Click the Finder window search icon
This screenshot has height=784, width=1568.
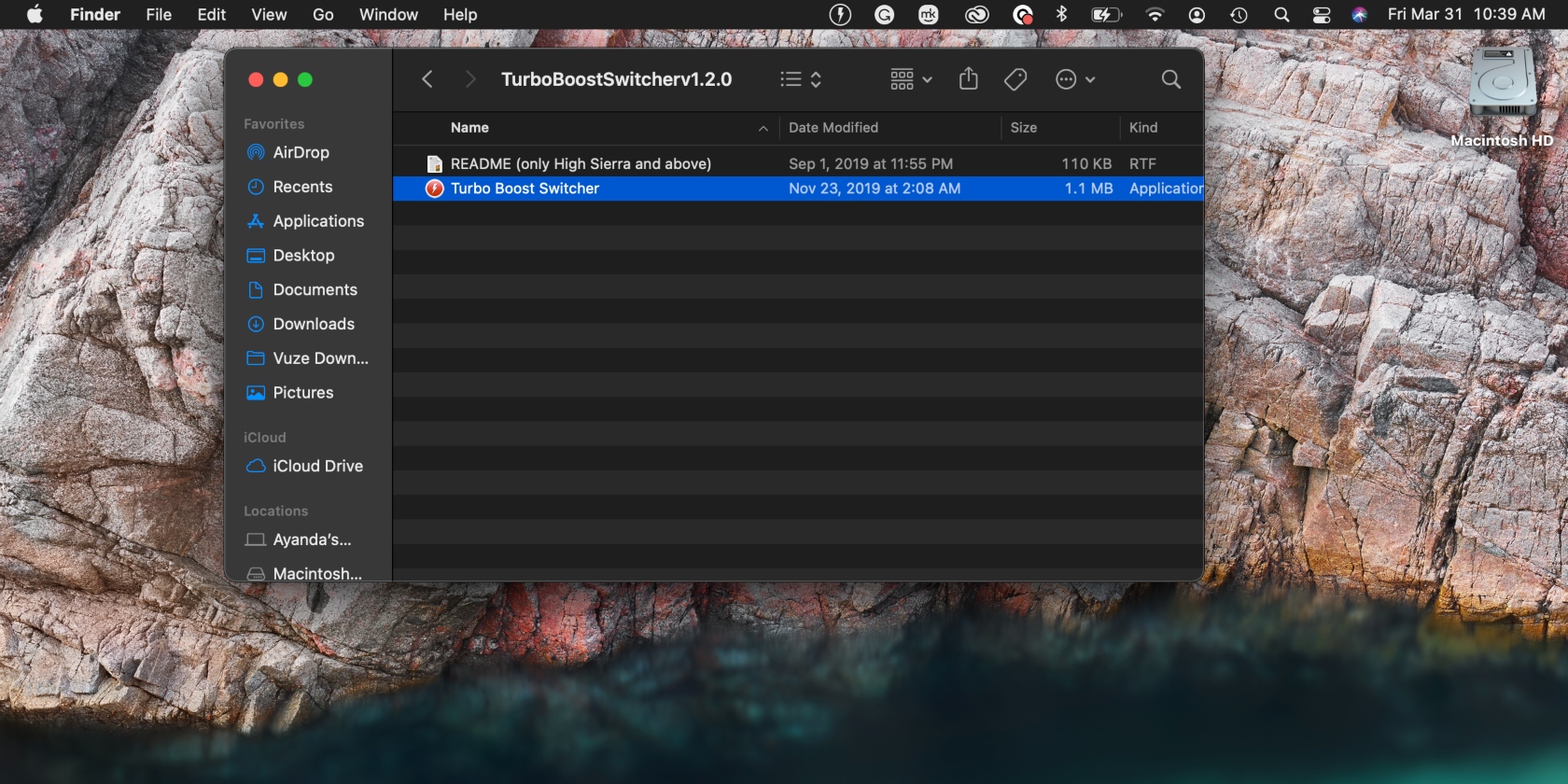[x=1170, y=79]
